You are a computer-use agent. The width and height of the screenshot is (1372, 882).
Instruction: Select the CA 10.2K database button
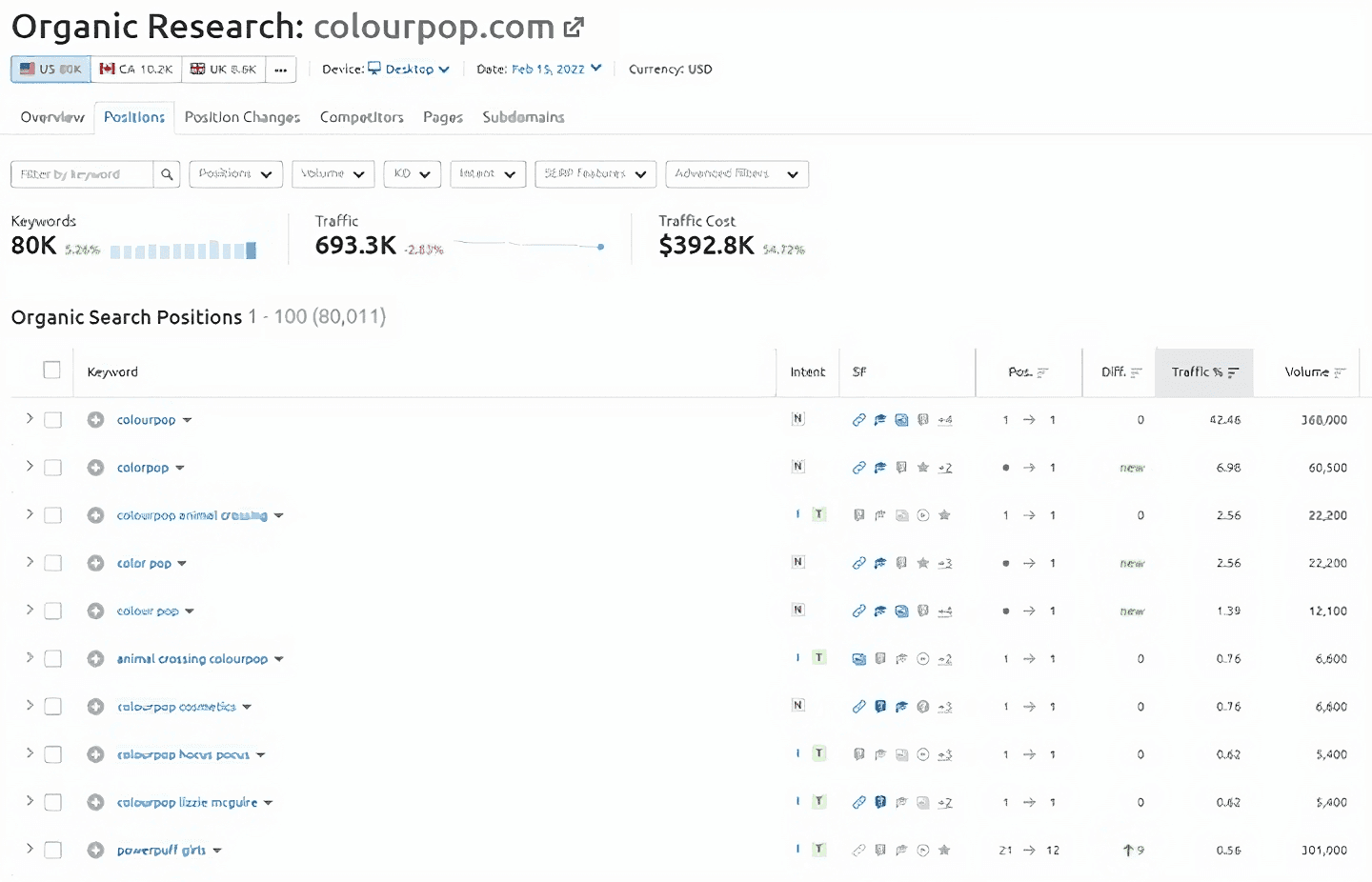136,70
